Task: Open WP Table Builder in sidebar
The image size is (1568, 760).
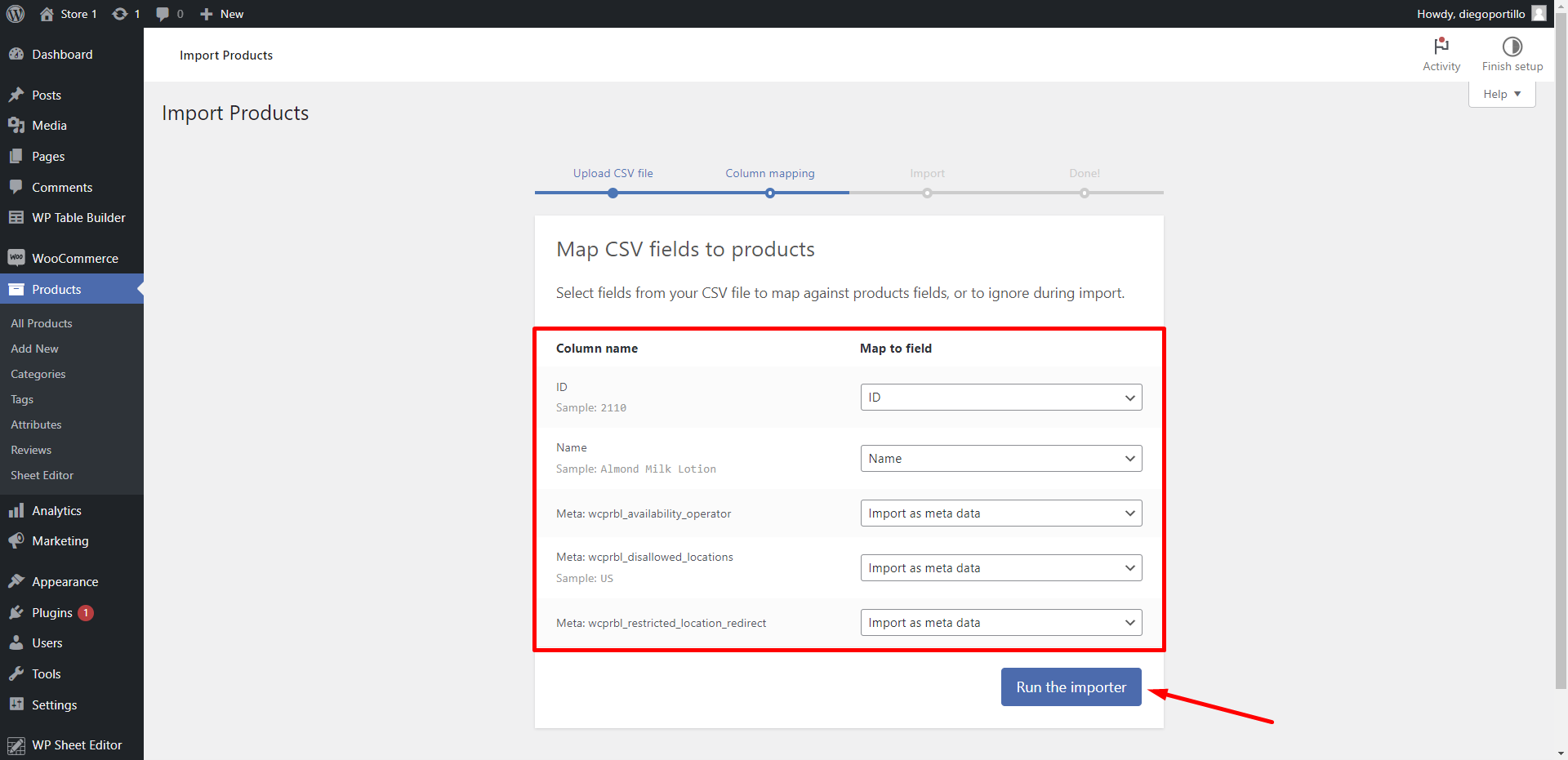Action: [78, 217]
